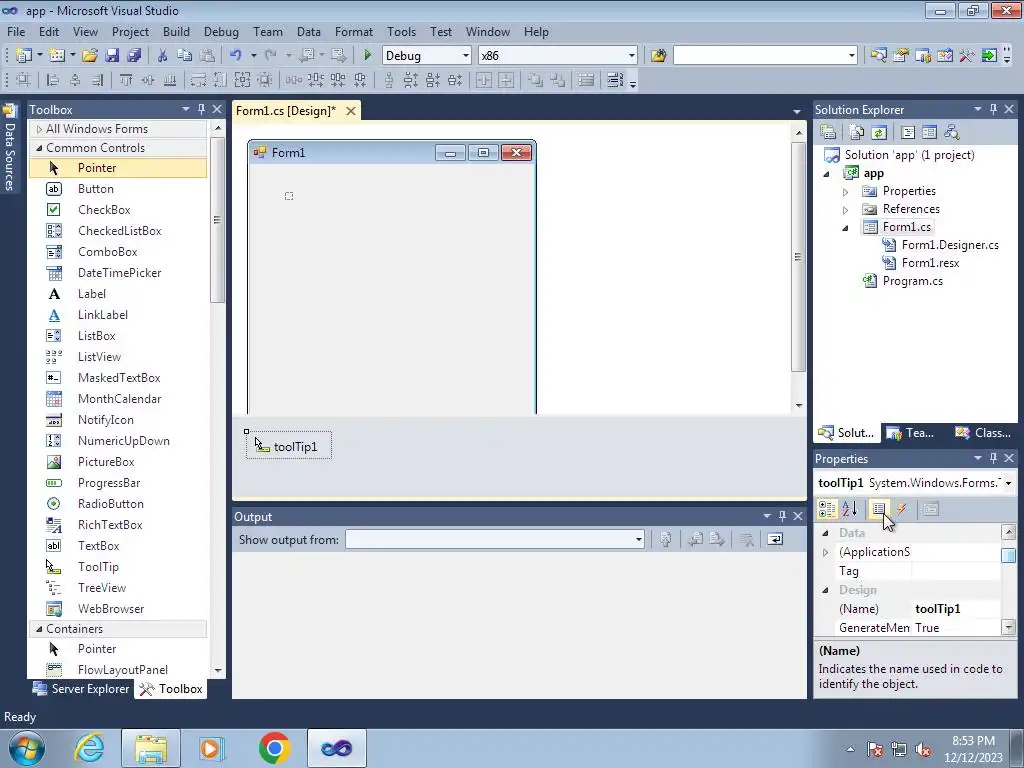This screenshot has height=768, width=1024.
Task: Expand the (ApplicationSettings) property
Action: 825,552
